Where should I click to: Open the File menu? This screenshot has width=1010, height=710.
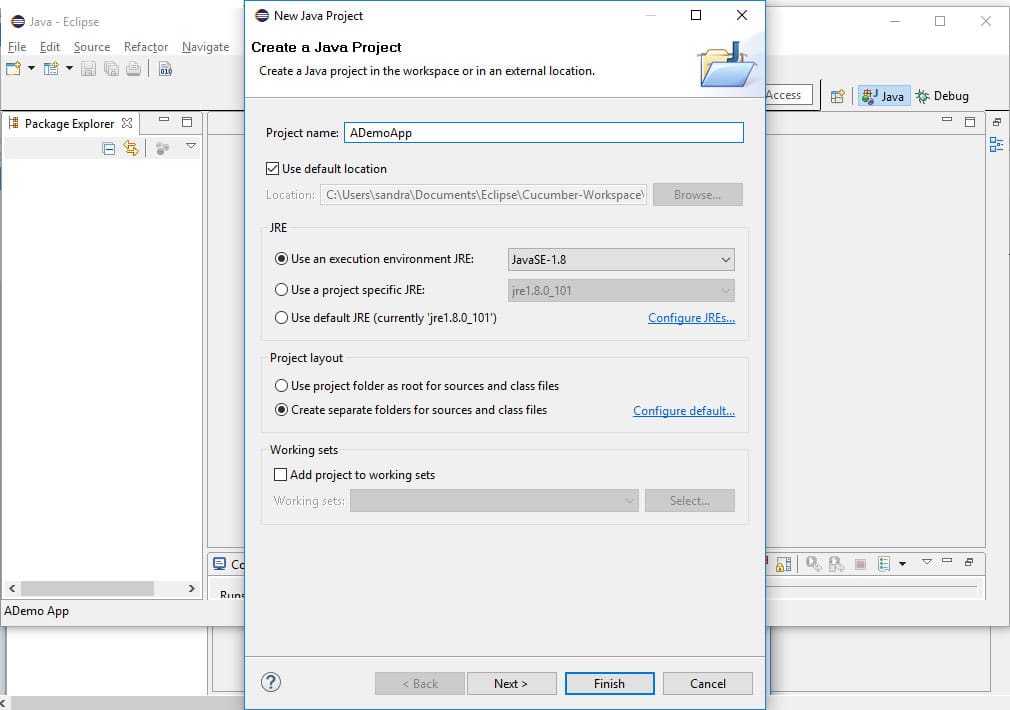17,47
